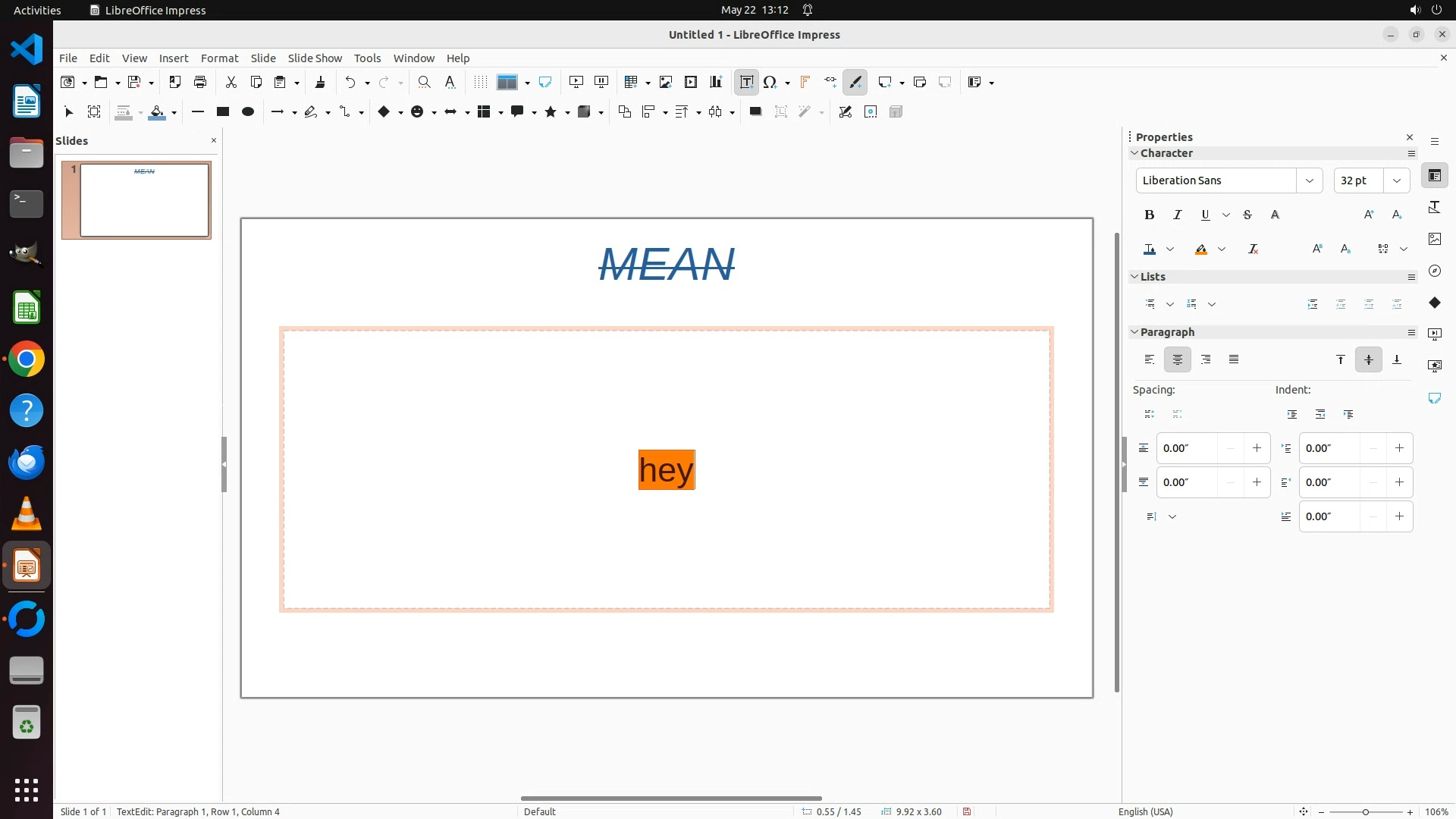The image size is (1456, 819).
Task: Select the Text Box tool in toolbar
Action: tap(746, 82)
